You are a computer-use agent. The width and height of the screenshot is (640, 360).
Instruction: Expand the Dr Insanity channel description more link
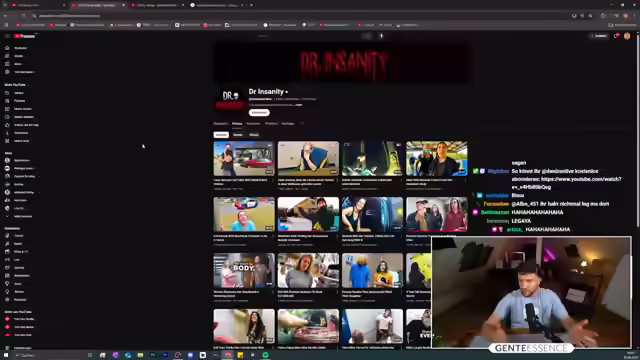pyautogui.click(x=299, y=105)
